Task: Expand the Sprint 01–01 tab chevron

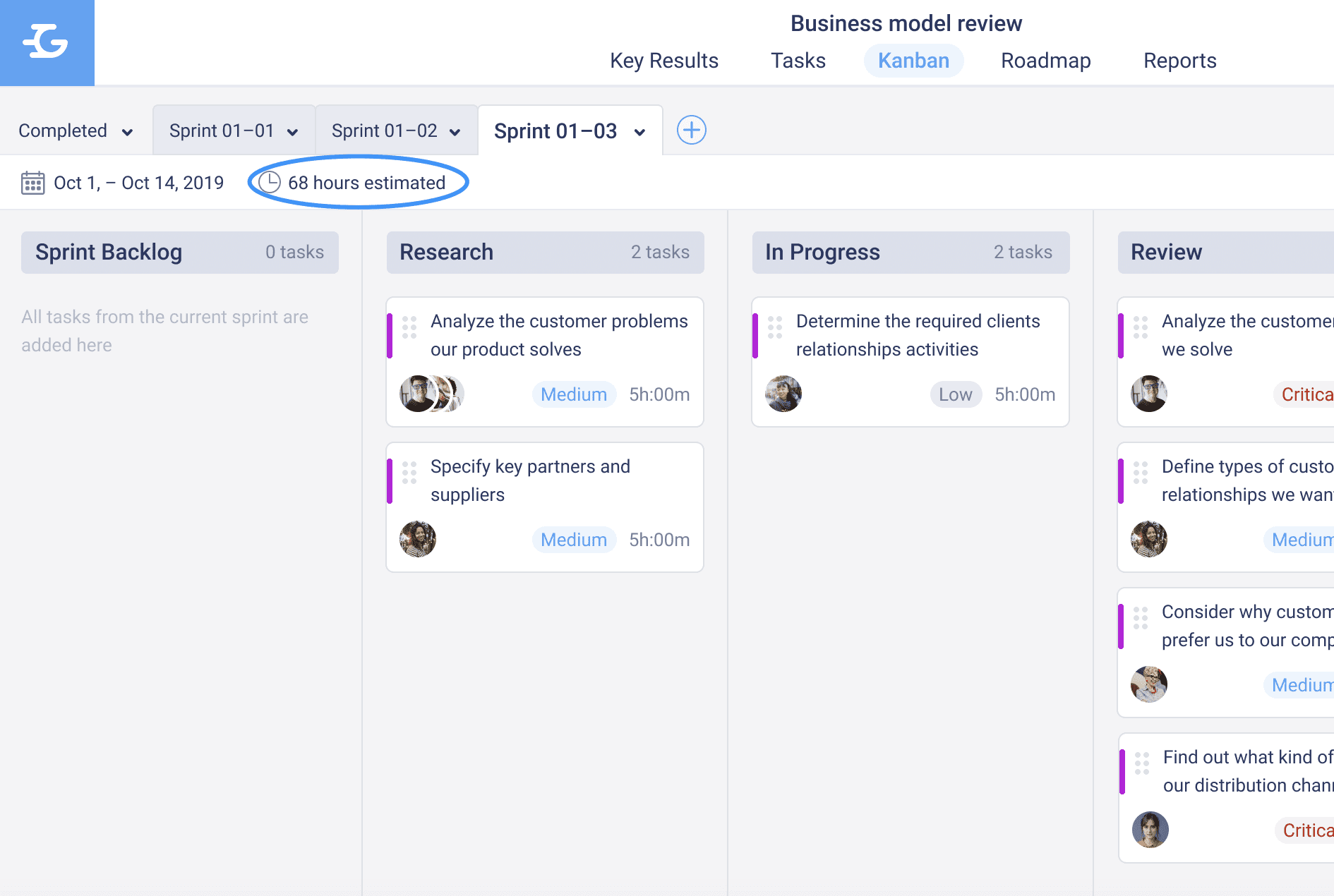Action: pos(292,132)
